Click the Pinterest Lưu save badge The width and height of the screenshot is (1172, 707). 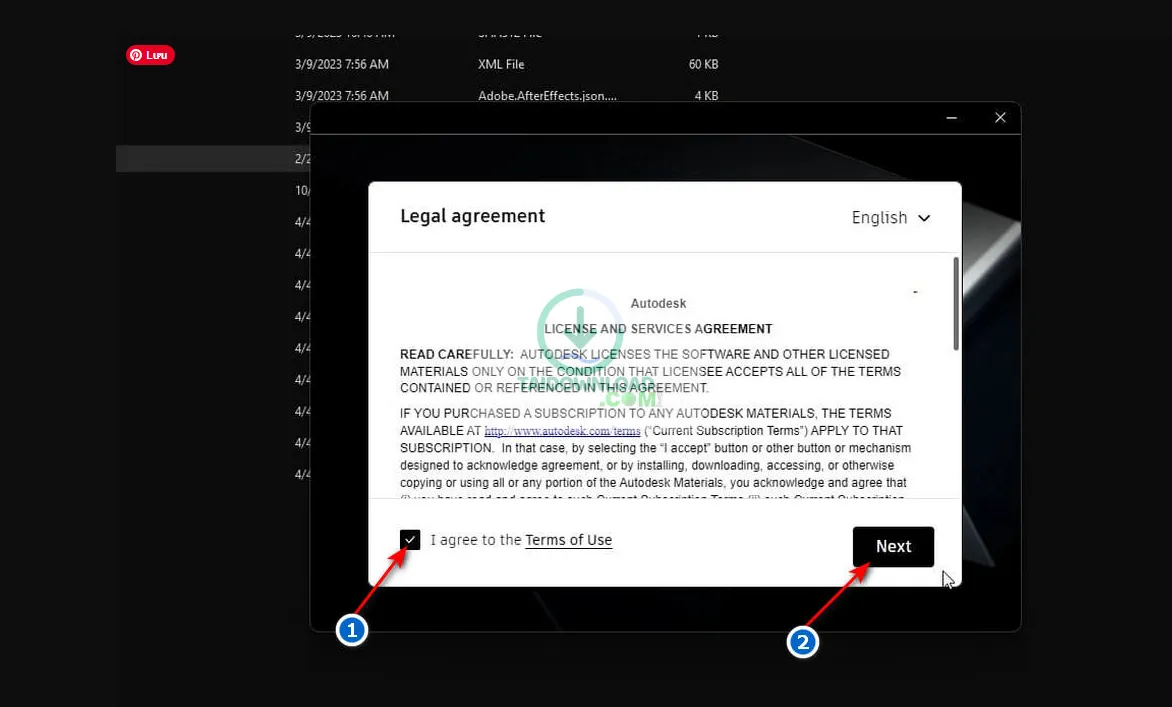(150, 55)
